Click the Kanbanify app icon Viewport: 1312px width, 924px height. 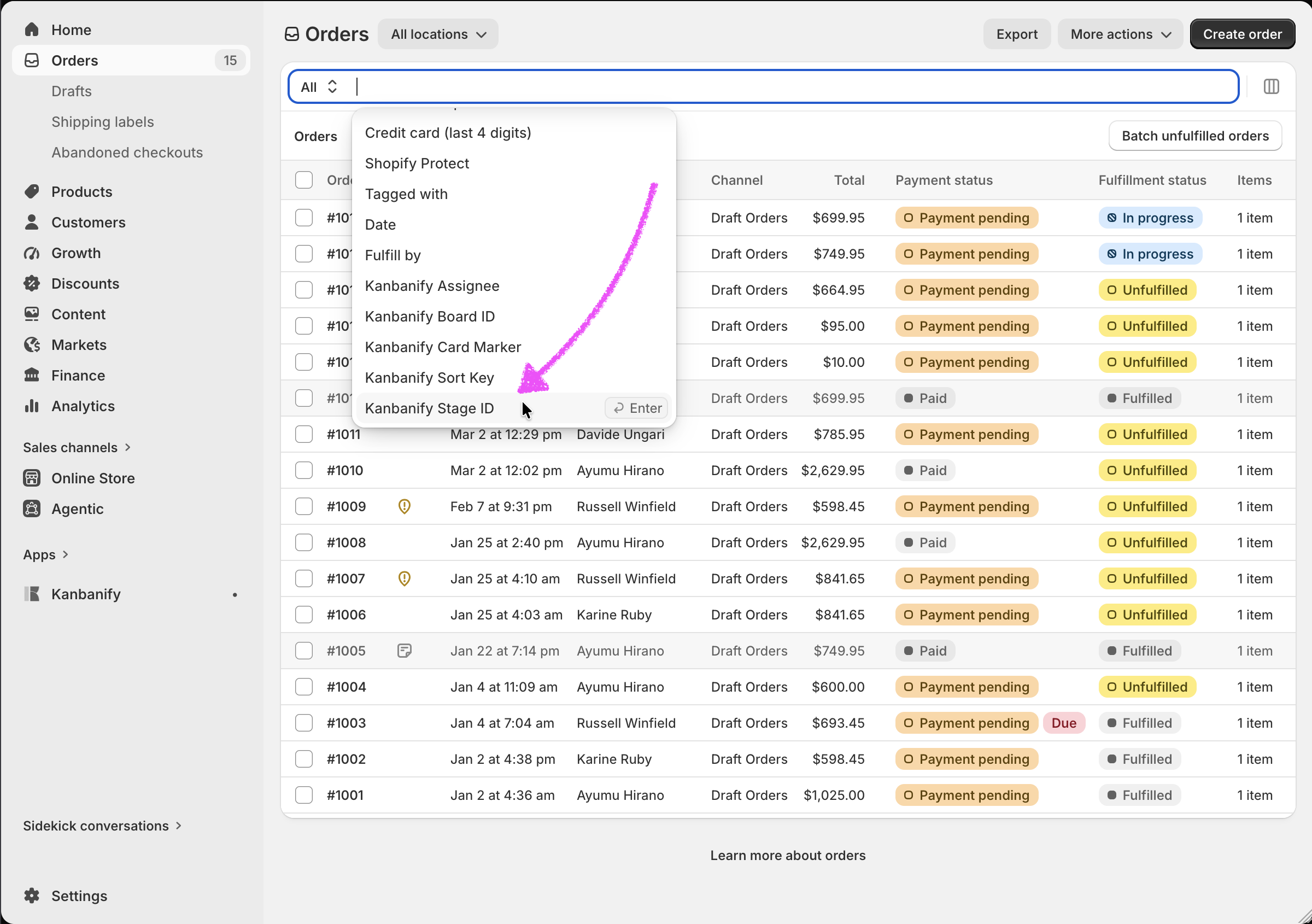pyautogui.click(x=32, y=594)
